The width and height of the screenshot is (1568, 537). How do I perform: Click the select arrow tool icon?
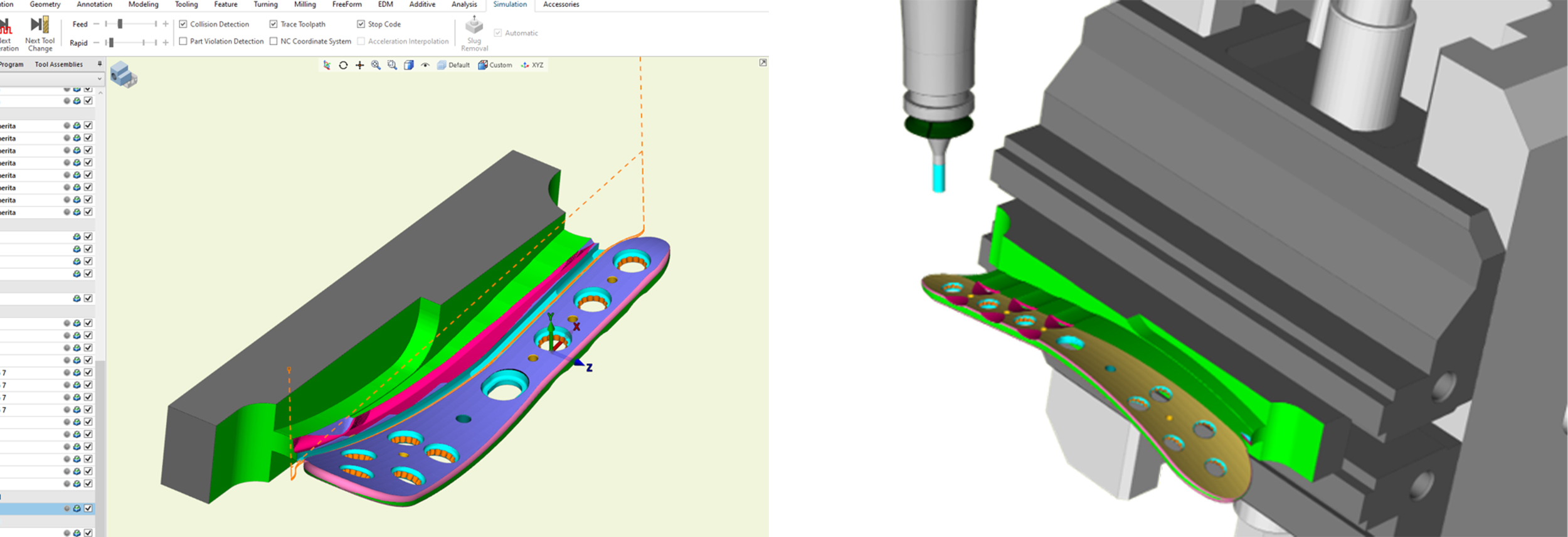[x=327, y=65]
